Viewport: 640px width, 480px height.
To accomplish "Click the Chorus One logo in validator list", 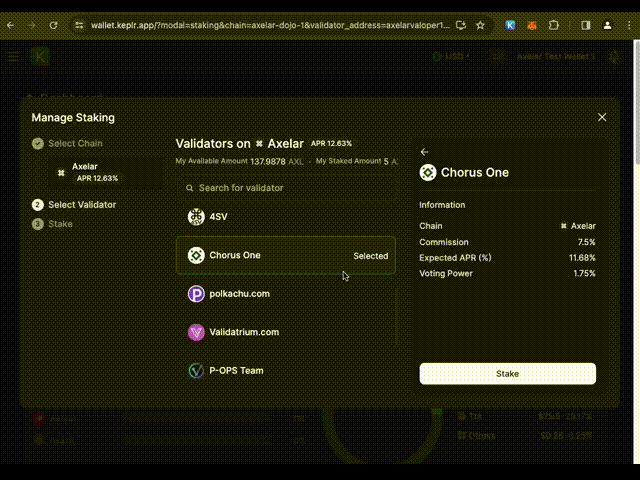I will point(196,256).
